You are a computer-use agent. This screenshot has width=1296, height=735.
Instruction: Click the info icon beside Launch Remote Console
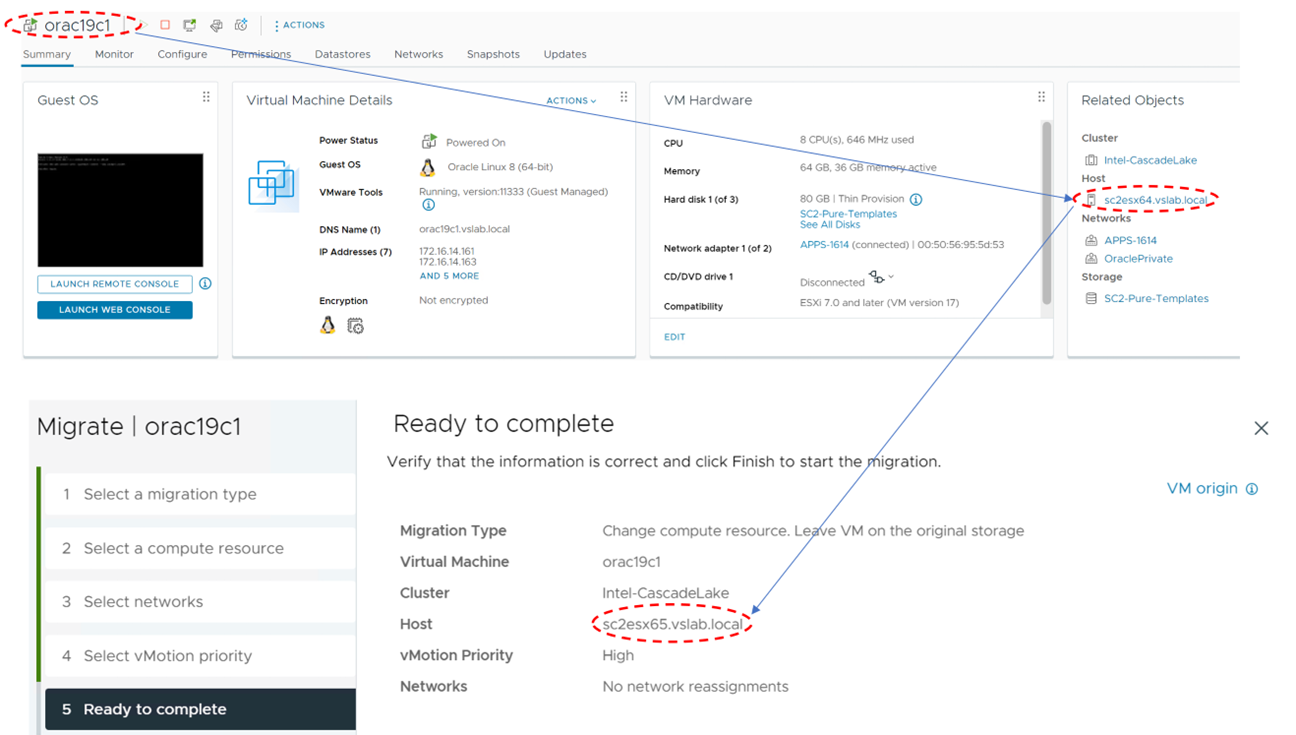click(205, 284)
